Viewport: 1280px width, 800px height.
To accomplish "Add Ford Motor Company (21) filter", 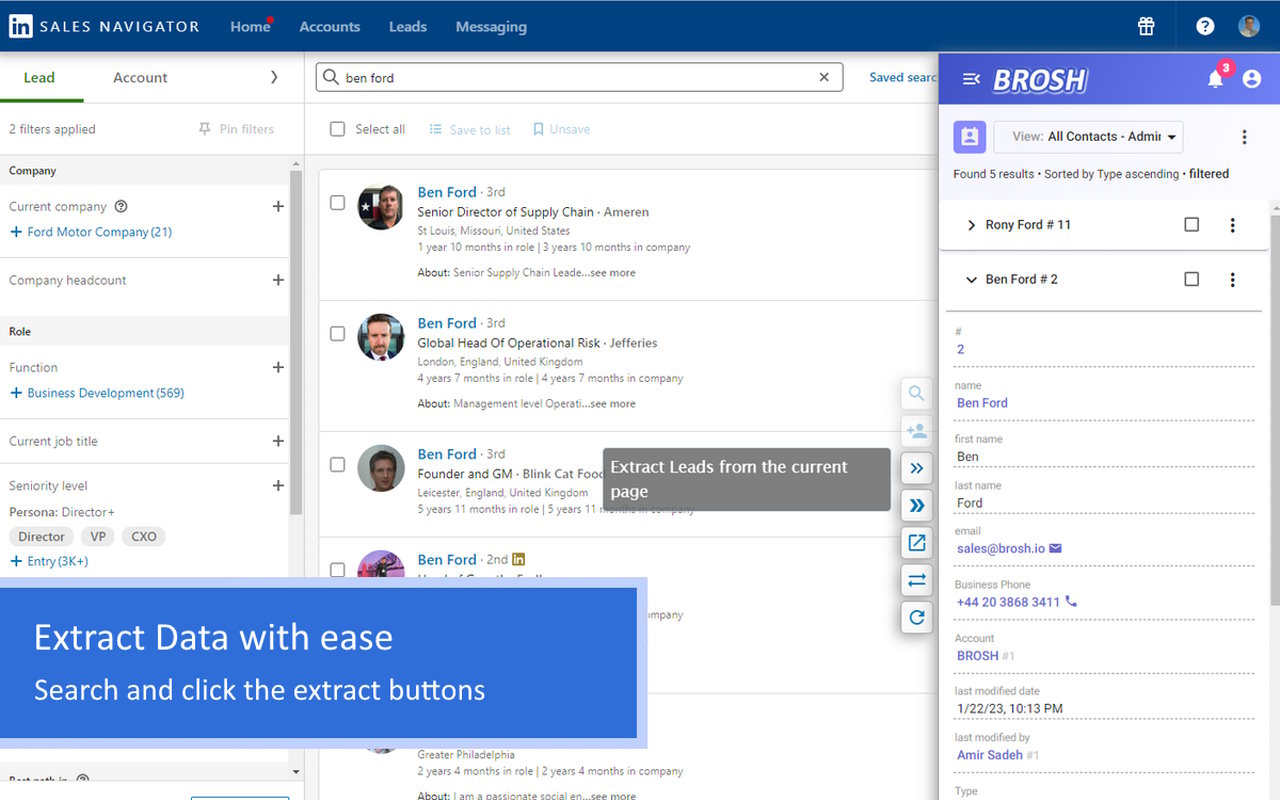I will click(91, 232).
